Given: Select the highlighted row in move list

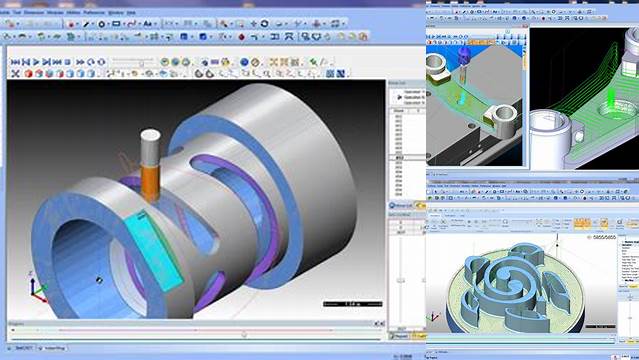Looking at the screenshot, I should pyautogui.click(x=406, y=157).
